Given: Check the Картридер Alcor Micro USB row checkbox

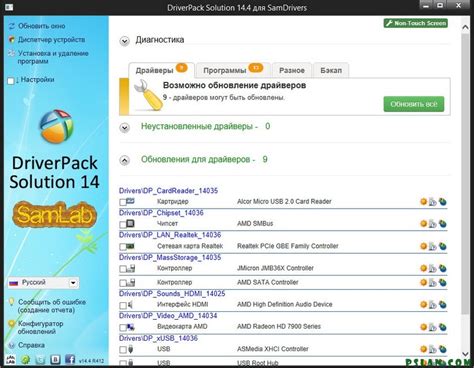Looking at the screenshot, I should pos(123,202).
